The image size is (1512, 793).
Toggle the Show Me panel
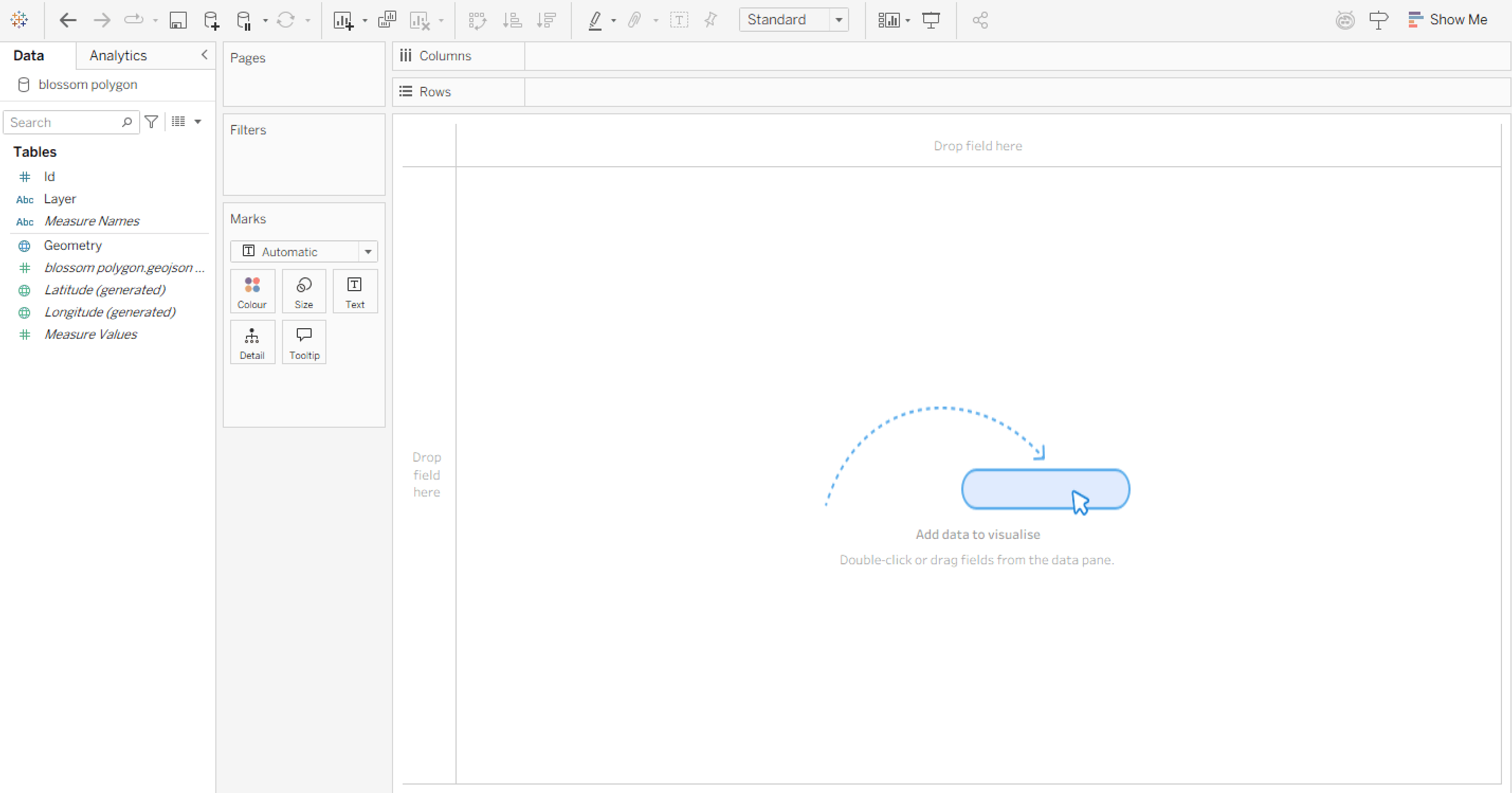point(1447,20)
